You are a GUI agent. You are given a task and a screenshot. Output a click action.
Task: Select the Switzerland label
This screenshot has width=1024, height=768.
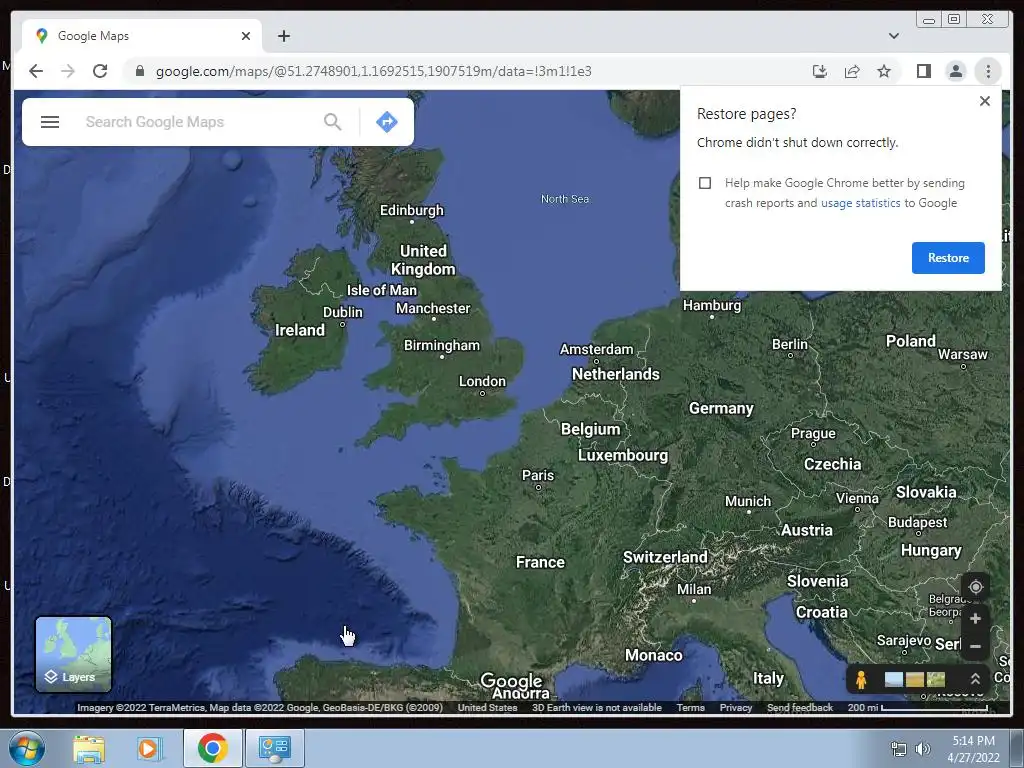coord(665,557)
